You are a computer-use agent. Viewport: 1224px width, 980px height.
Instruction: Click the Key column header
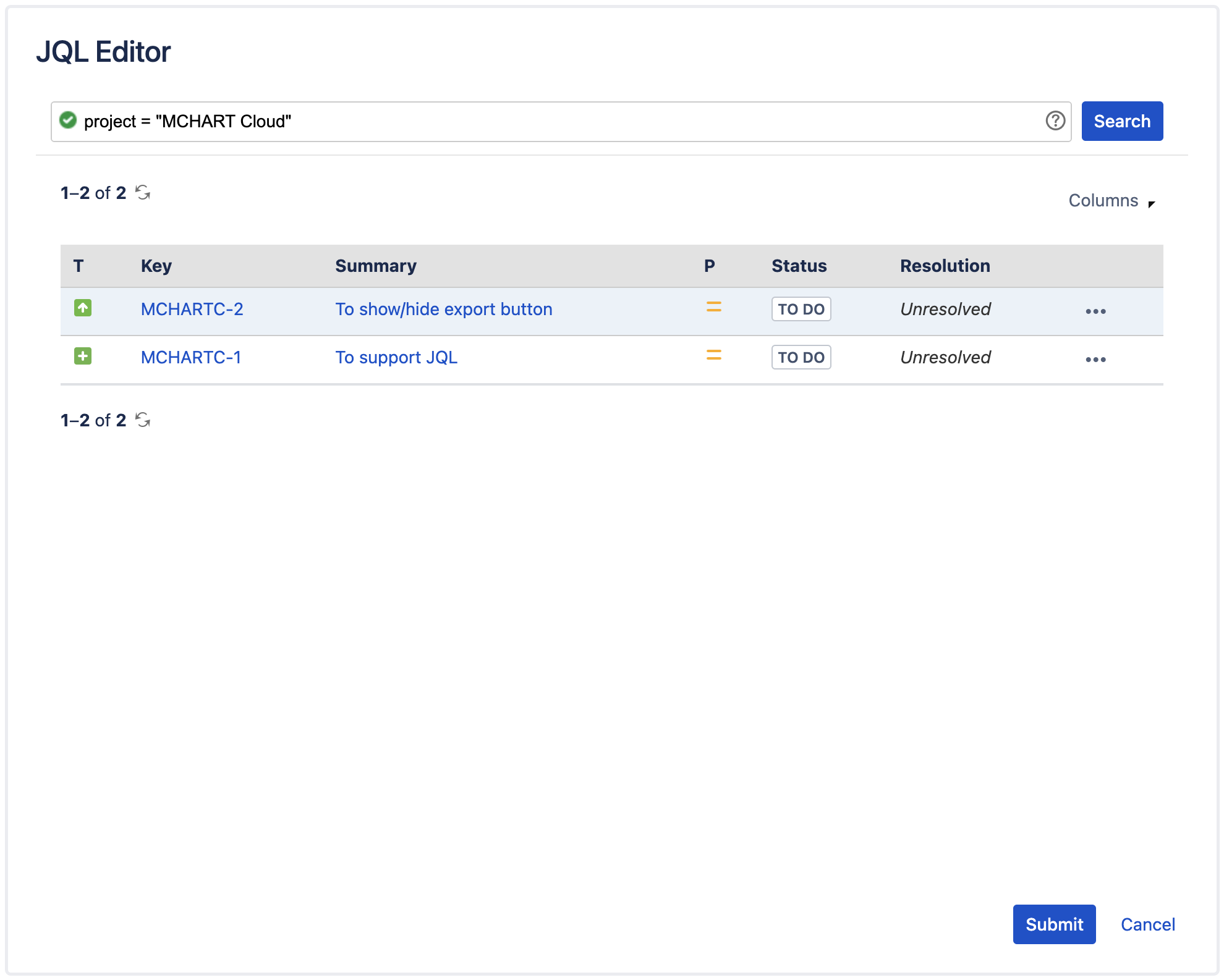[156, 266]
